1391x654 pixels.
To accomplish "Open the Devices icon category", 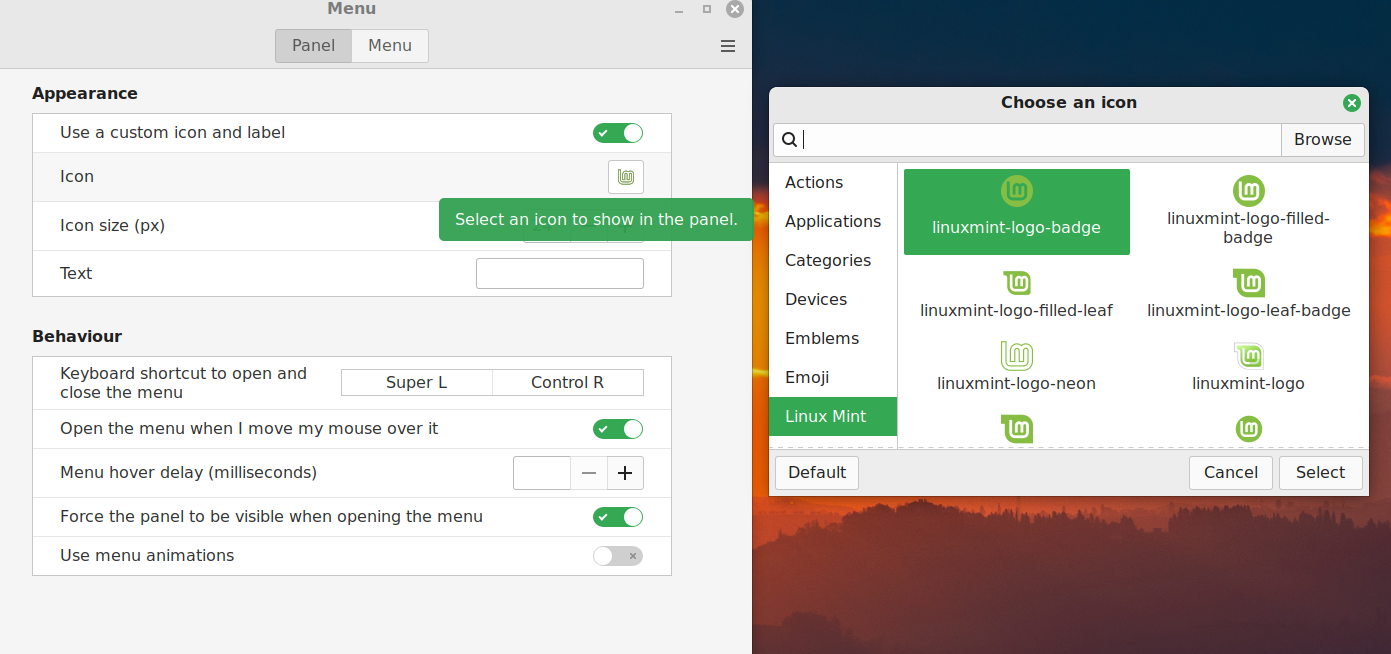I will point(833,299).
